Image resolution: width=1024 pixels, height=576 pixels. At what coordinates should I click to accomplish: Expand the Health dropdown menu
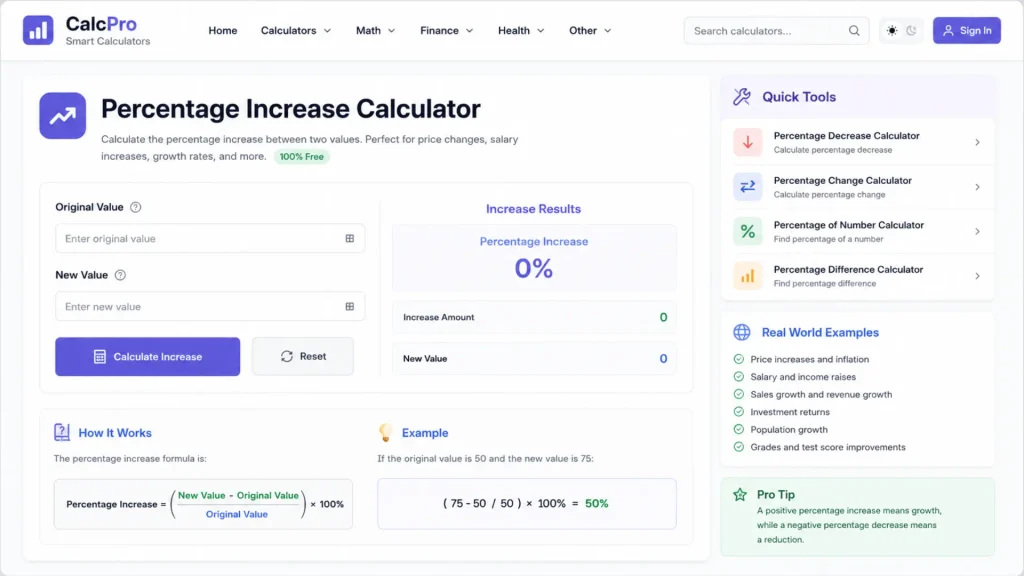point(521,31)
